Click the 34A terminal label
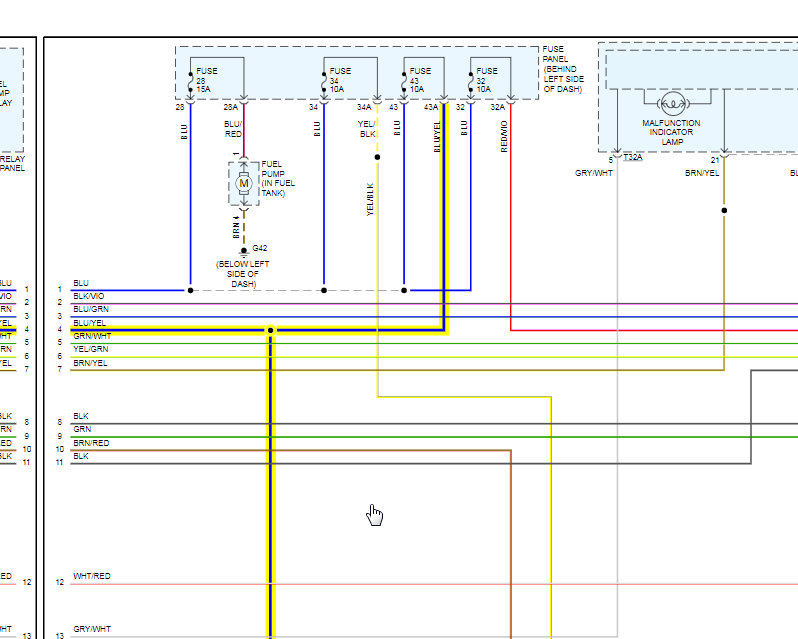 point(364,107)
